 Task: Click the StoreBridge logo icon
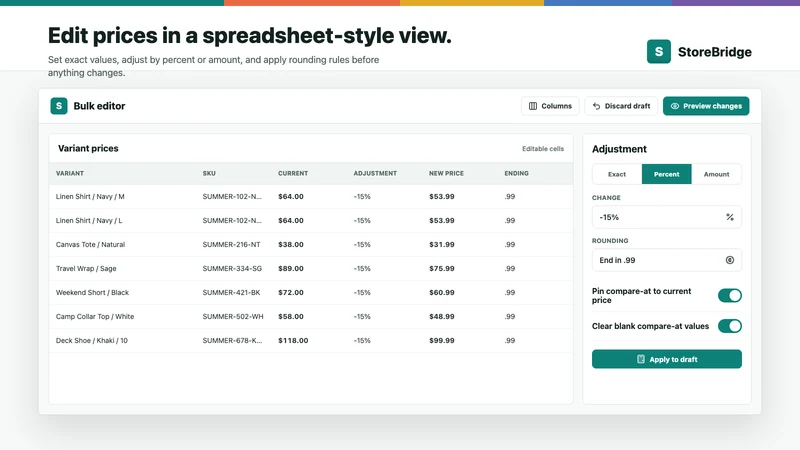[x=659, y=52]
